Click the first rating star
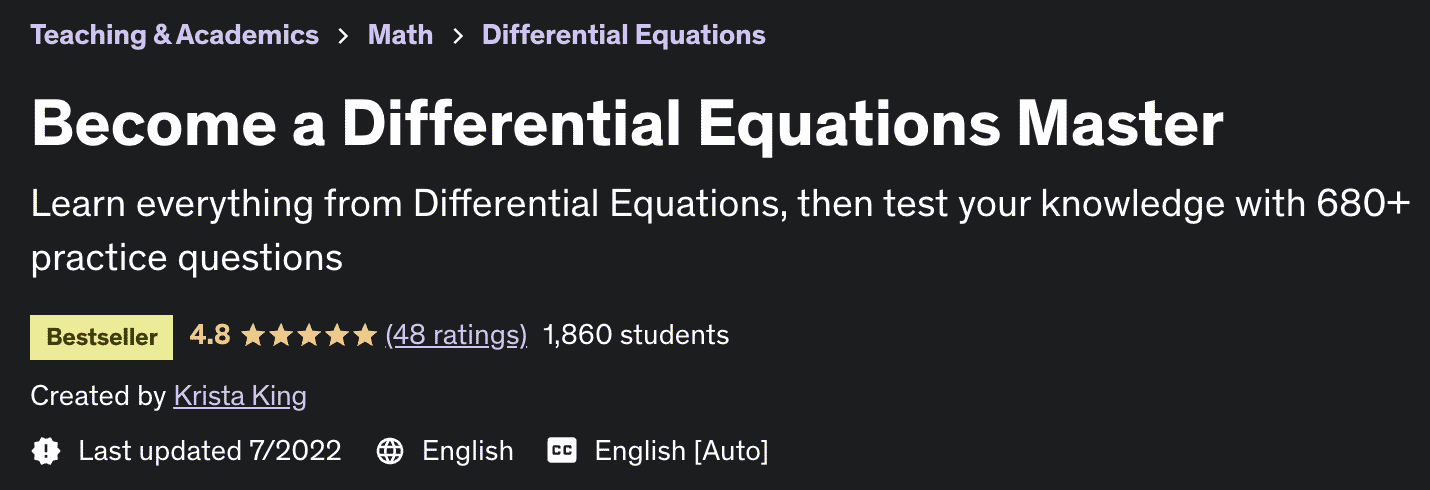Viewport: 1430px width, 490px height. point(253,335)
